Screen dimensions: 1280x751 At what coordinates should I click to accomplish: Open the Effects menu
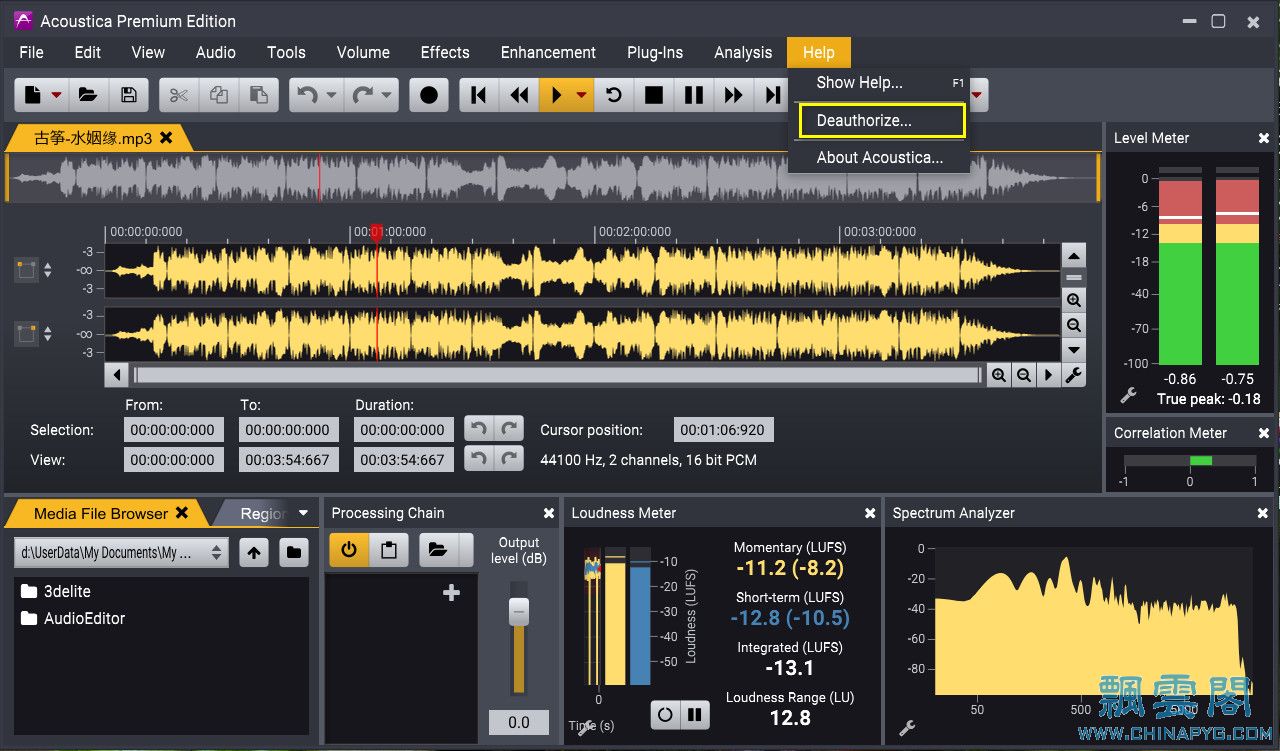pos(445,52)
